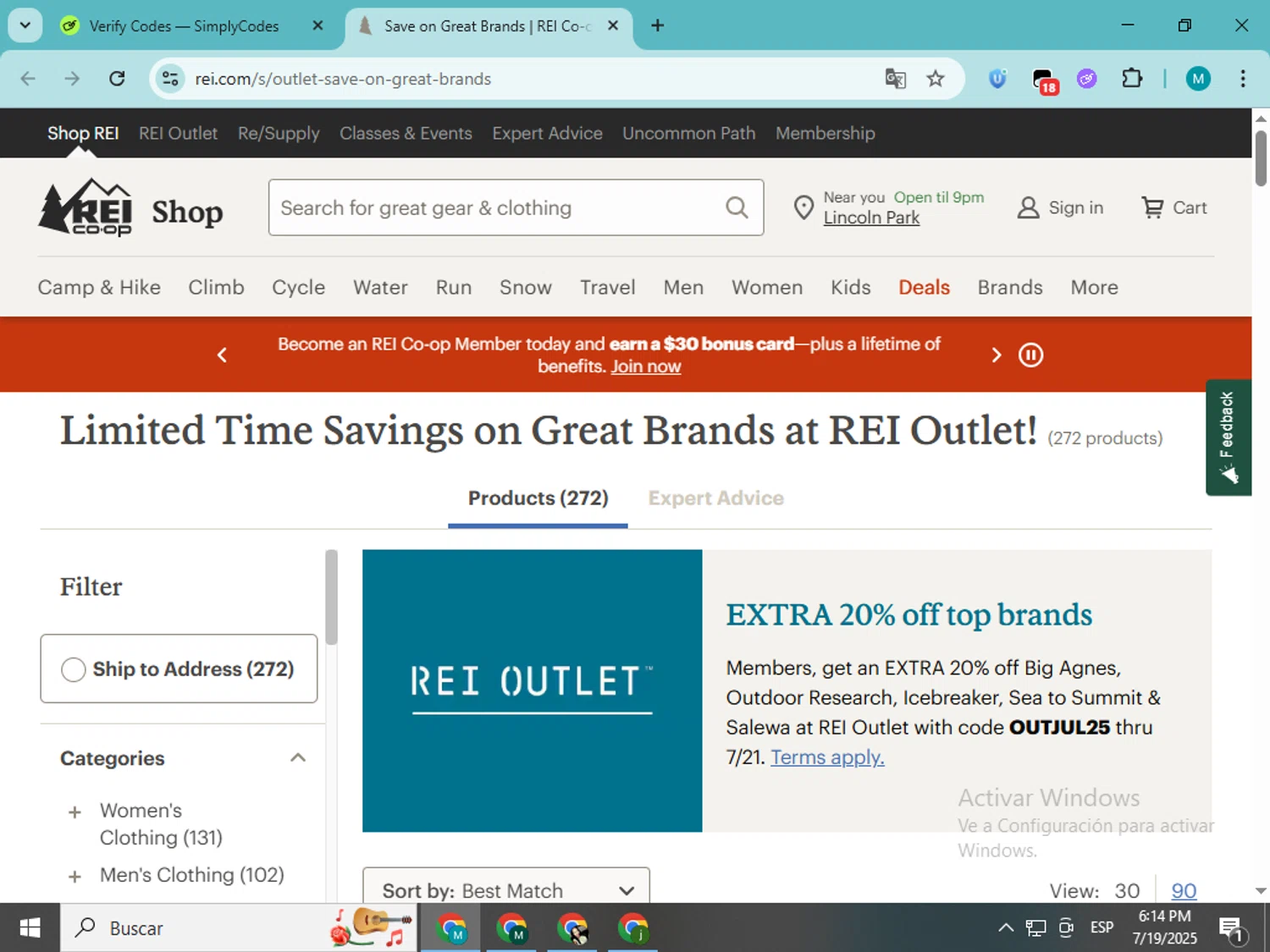The image size is (1270, 952).
Task: Open Camp & Hike category menu
Action: pyautogui.click(x=99, y=288)
